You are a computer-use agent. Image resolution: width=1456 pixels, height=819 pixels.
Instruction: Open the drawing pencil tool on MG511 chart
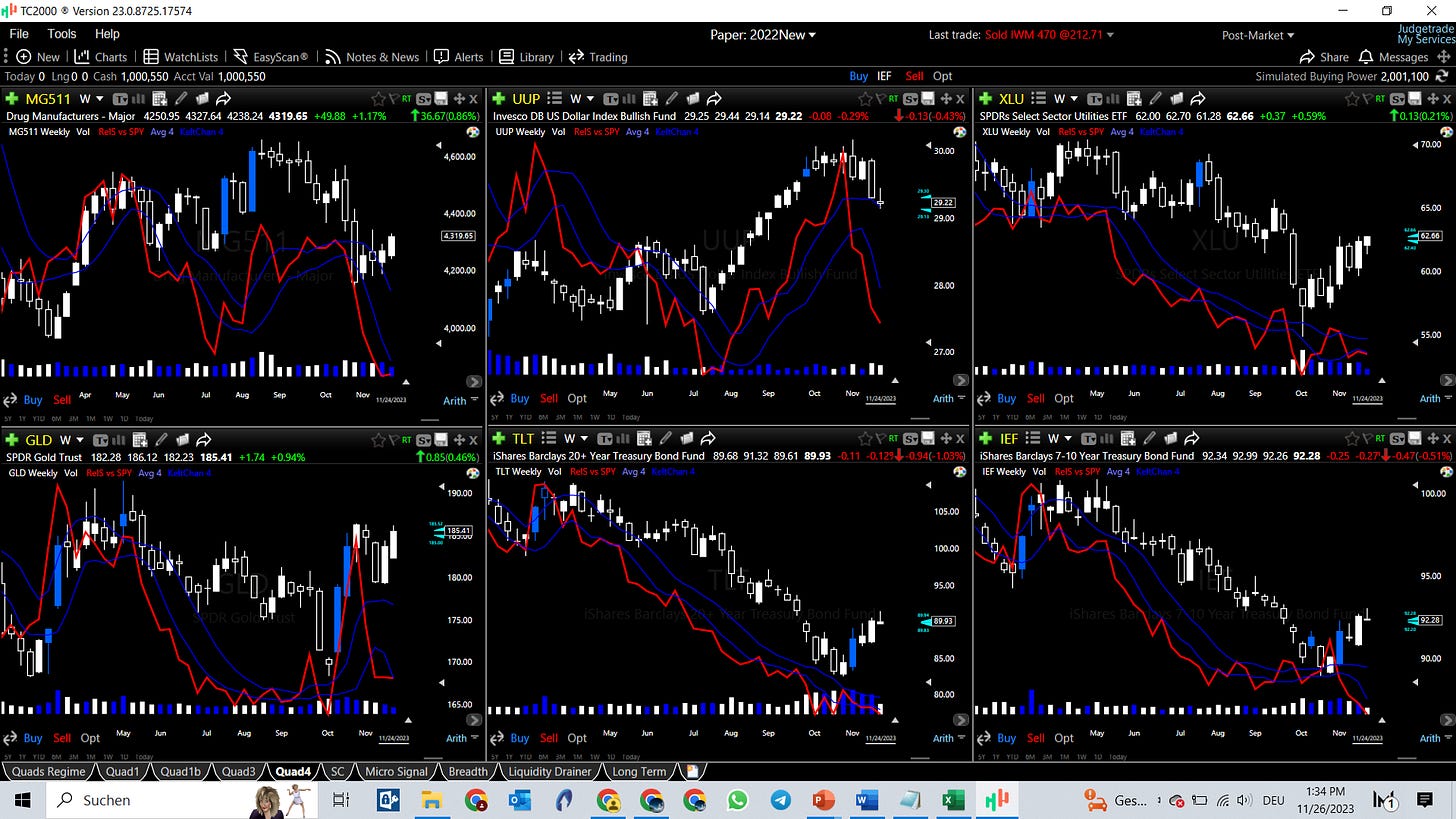point(181,99)
